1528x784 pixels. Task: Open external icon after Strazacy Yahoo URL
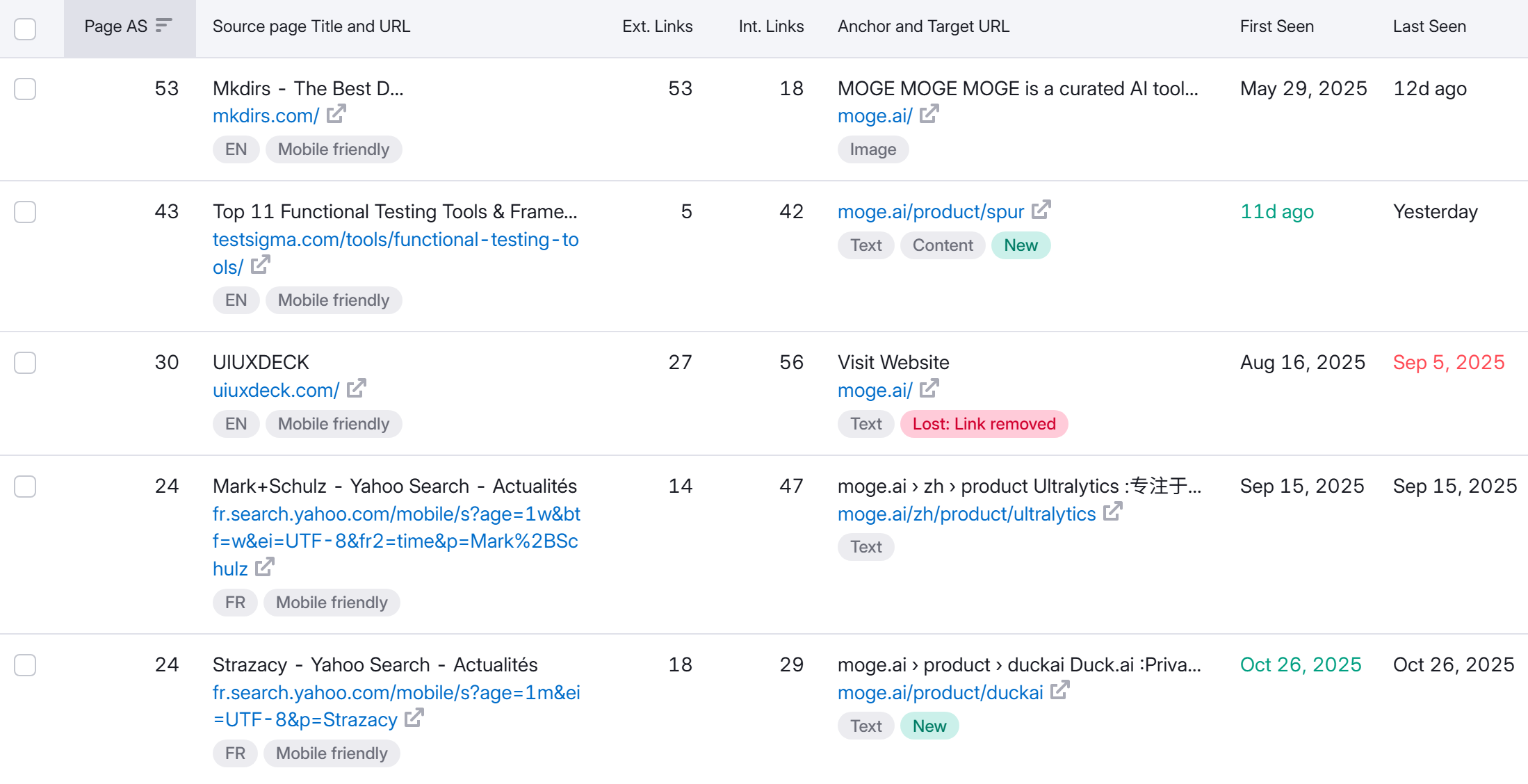pyautogui.click(x=414, y=718)
